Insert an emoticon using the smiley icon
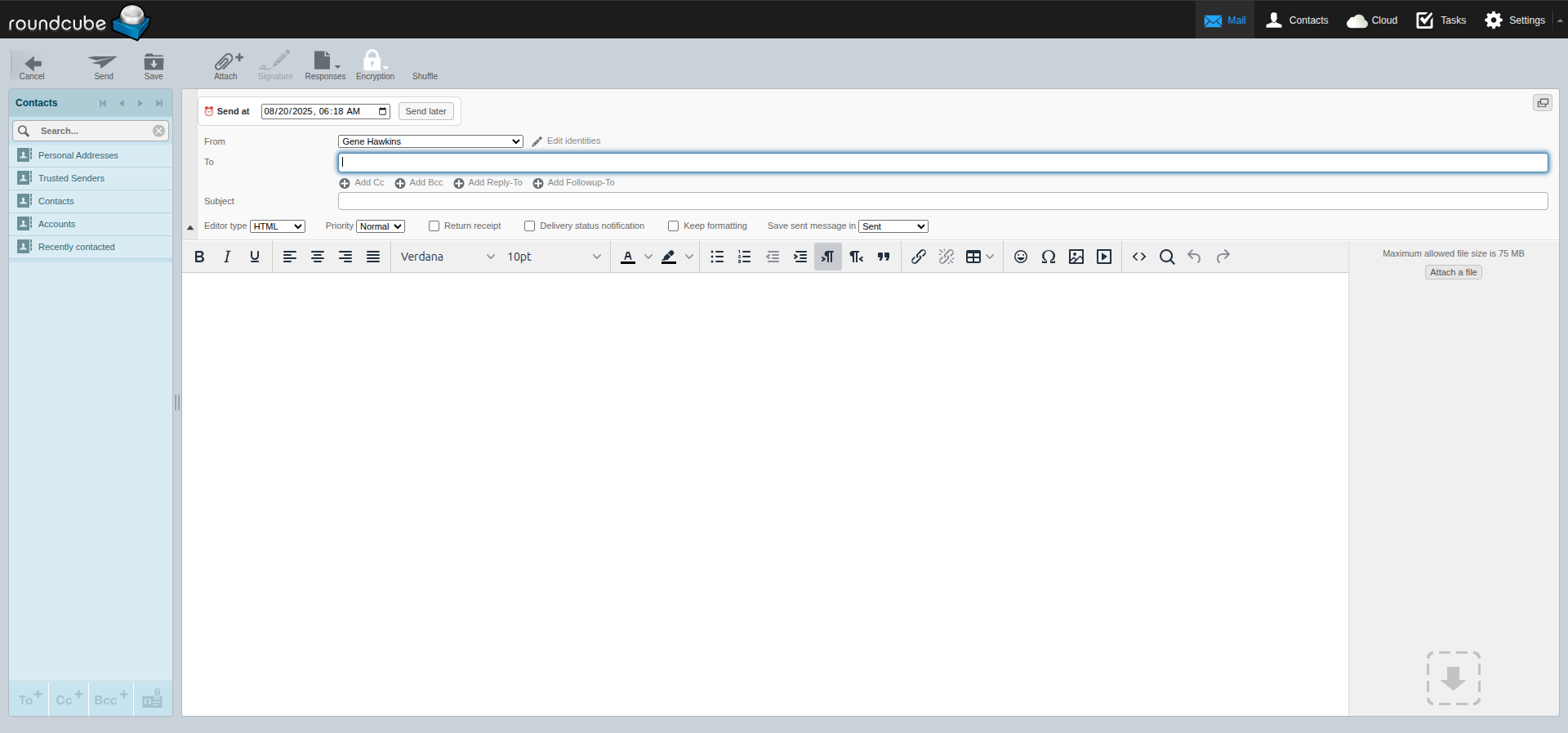 tap(1020, 257)
